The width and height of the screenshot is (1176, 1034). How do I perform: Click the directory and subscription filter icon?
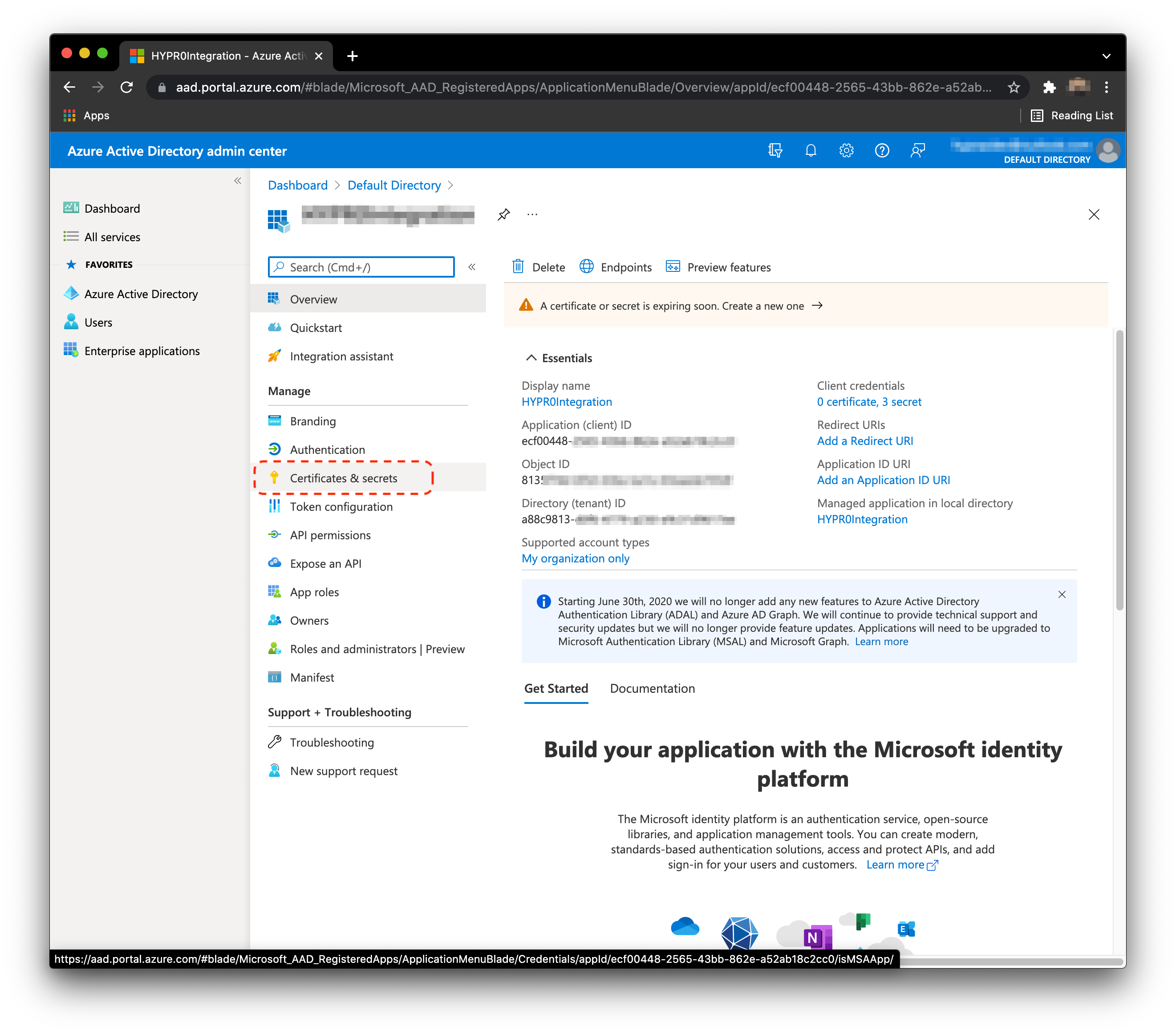pyautogui.click(x=775, y=151)
